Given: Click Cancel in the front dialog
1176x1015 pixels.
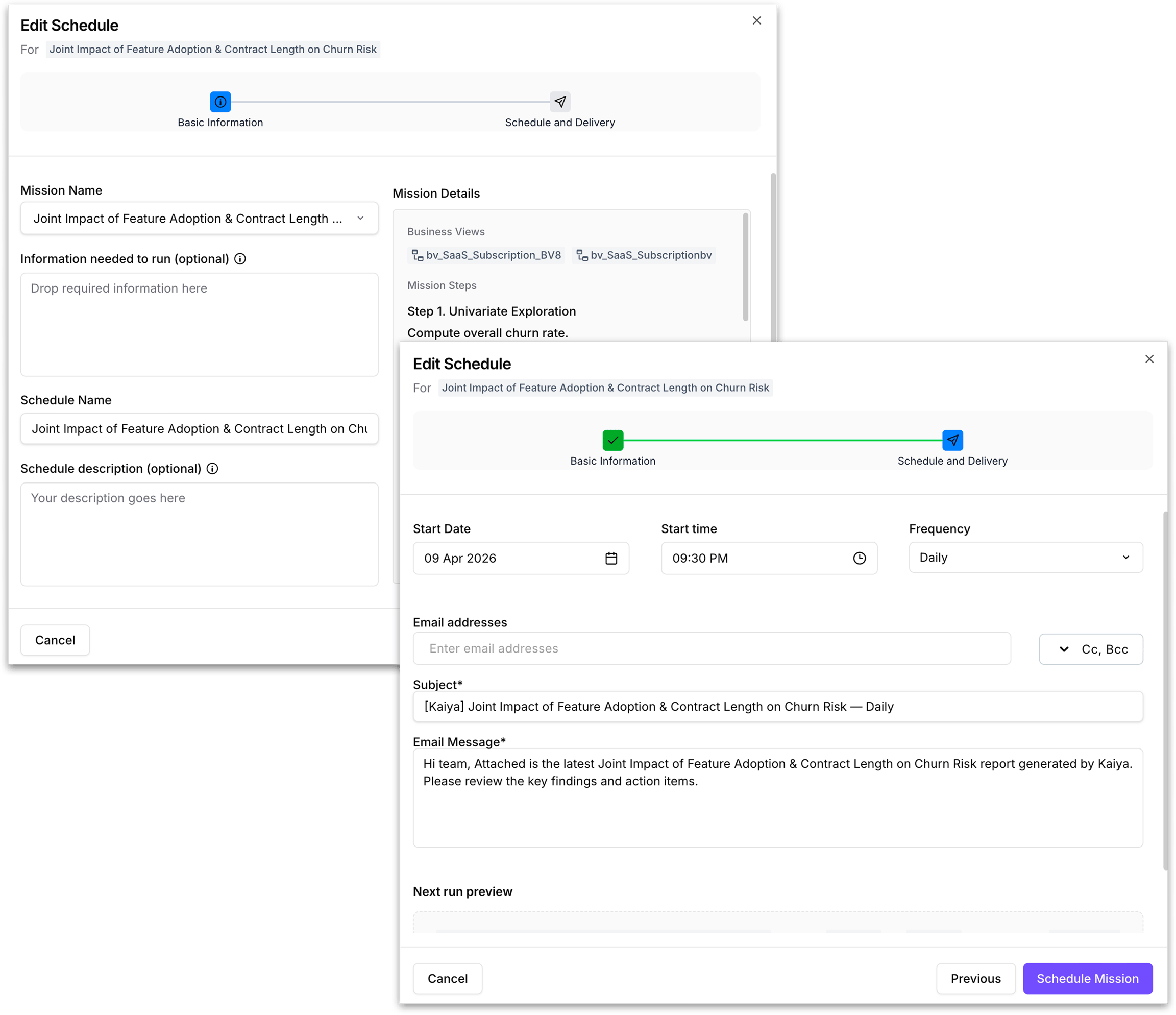Looking at the screenshot, I should (448, 979).
